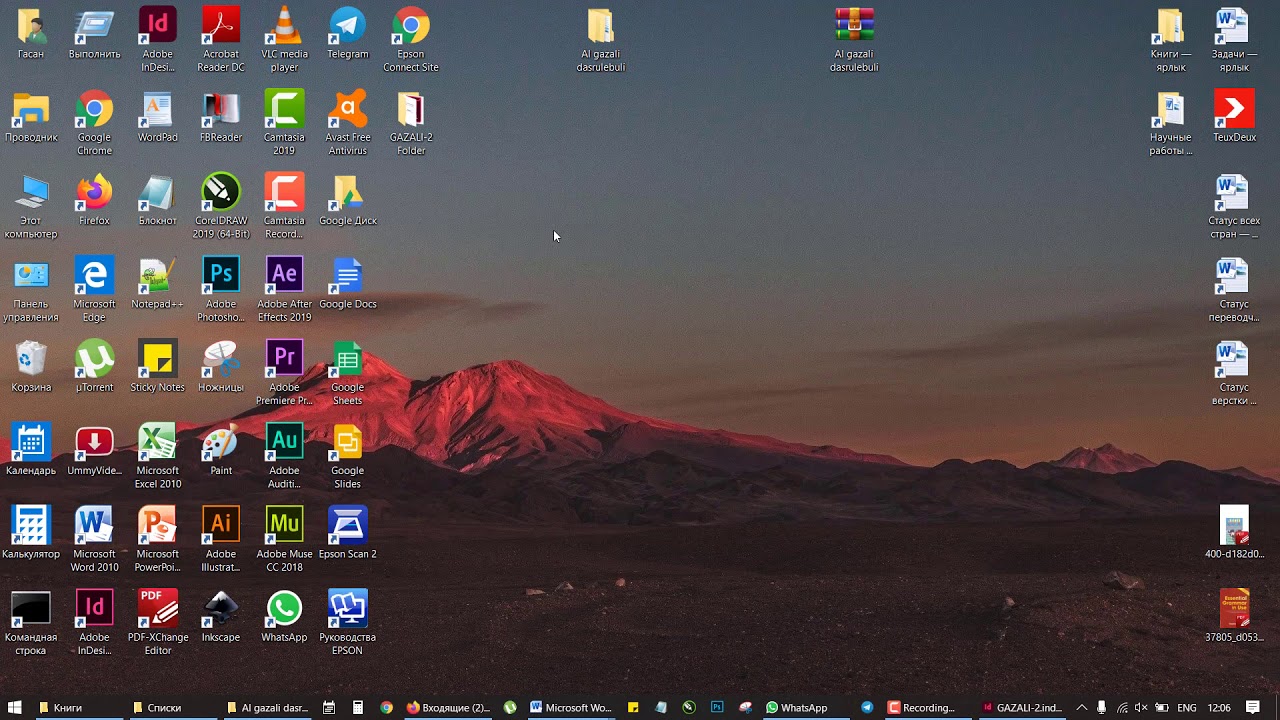This screenshot has width=1280, height=720.
Task: Launch Acrobat Reader DC from the desktop
Action: (x=221, y=40)
